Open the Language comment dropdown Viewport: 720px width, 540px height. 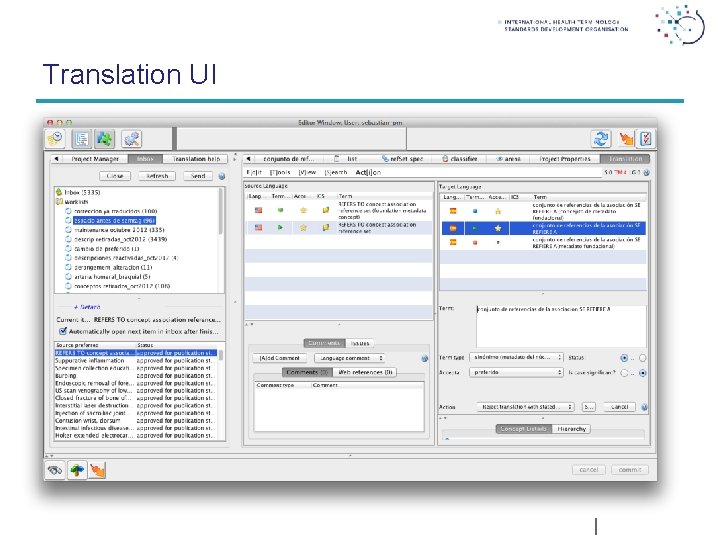pyautogui.click(x=349, y=358)
